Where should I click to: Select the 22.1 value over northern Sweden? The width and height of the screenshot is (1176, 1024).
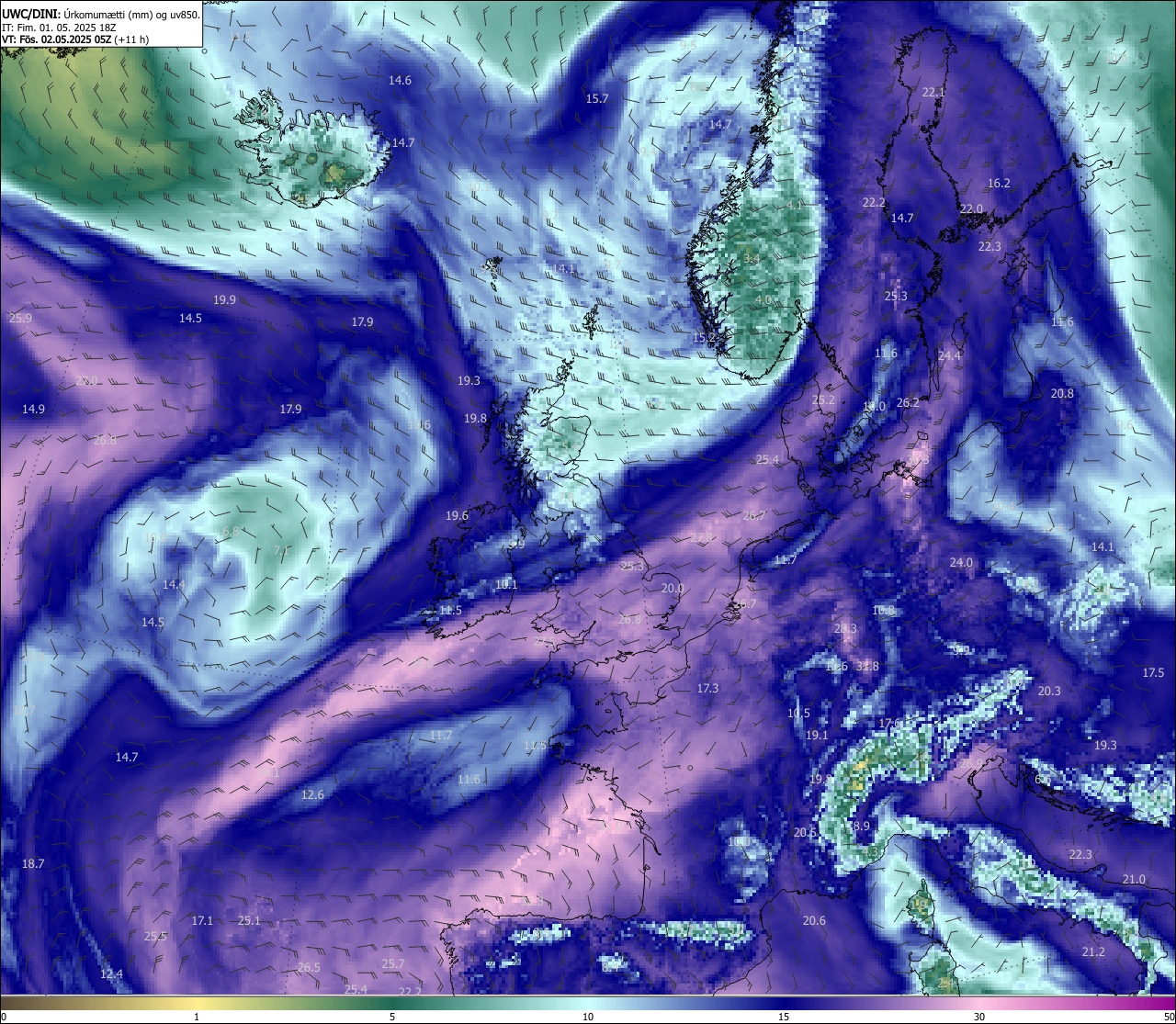coord(933,93)
